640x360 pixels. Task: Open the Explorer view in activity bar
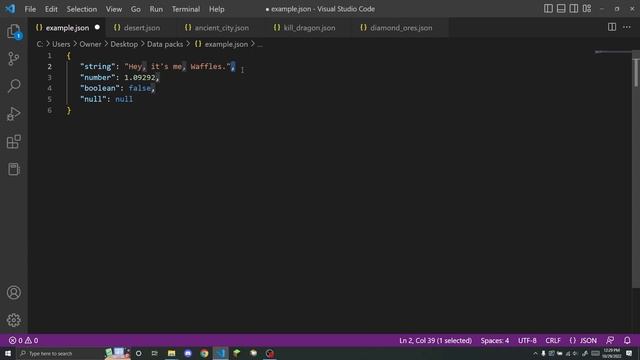(x=13, y=32)
